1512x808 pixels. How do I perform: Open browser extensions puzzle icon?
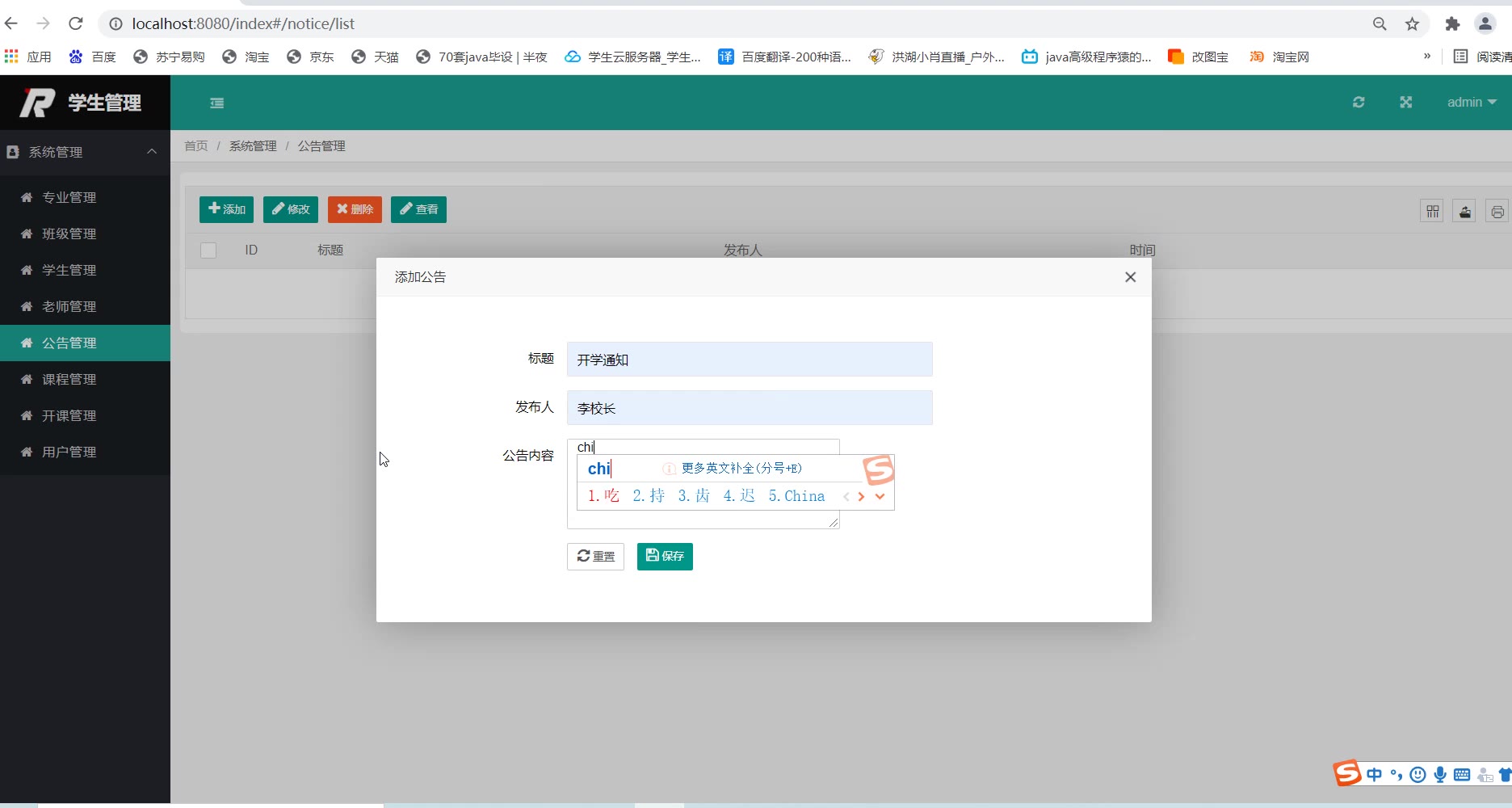tap(1452, 24)
